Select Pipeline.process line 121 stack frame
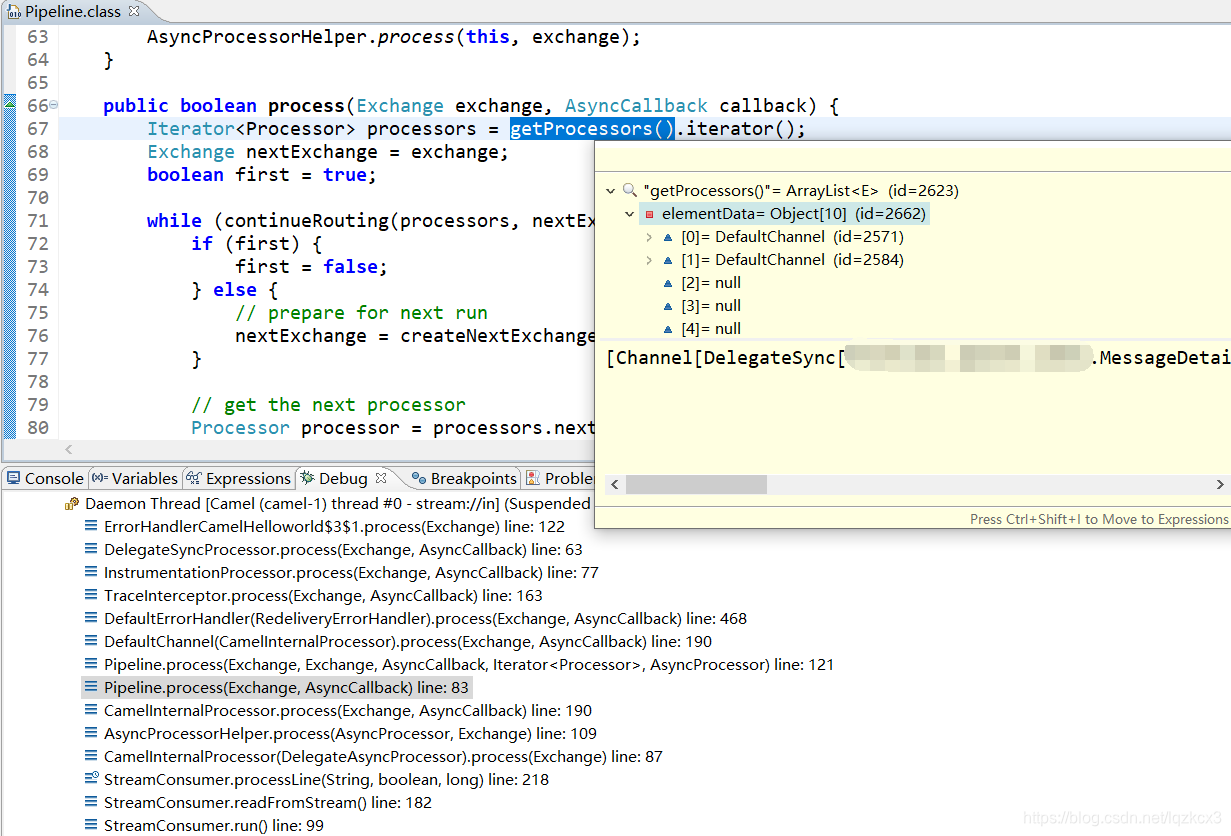 tap(469, 665)
